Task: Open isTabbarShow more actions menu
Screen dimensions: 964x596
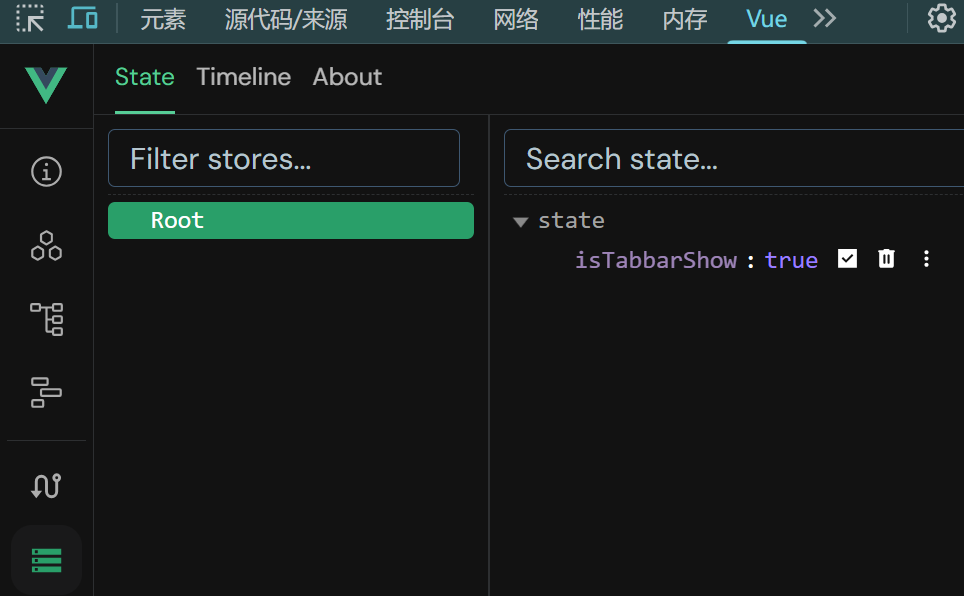Action: (926, 259)
